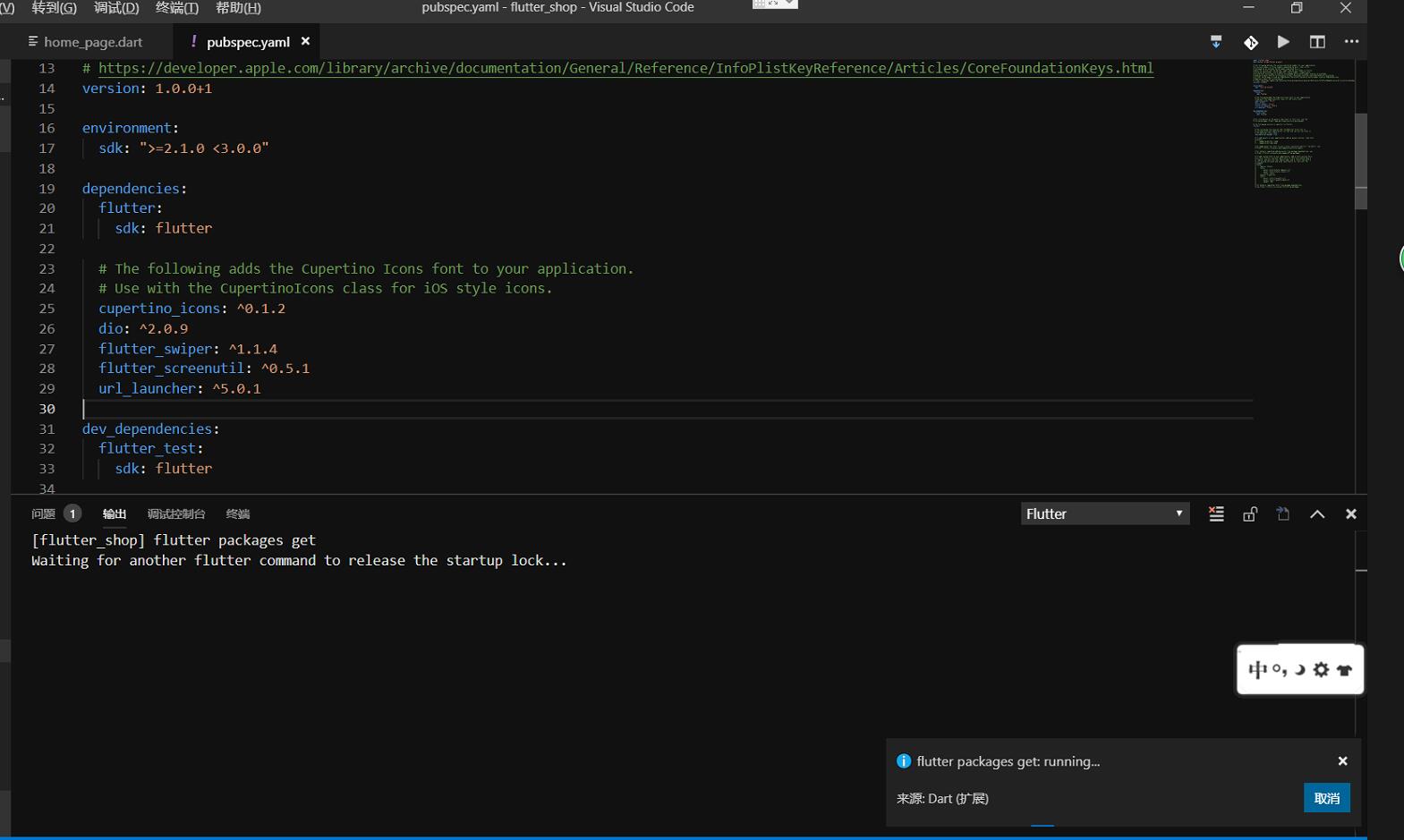Click the editor vertical scrollbar thumb

(1361, 161)
